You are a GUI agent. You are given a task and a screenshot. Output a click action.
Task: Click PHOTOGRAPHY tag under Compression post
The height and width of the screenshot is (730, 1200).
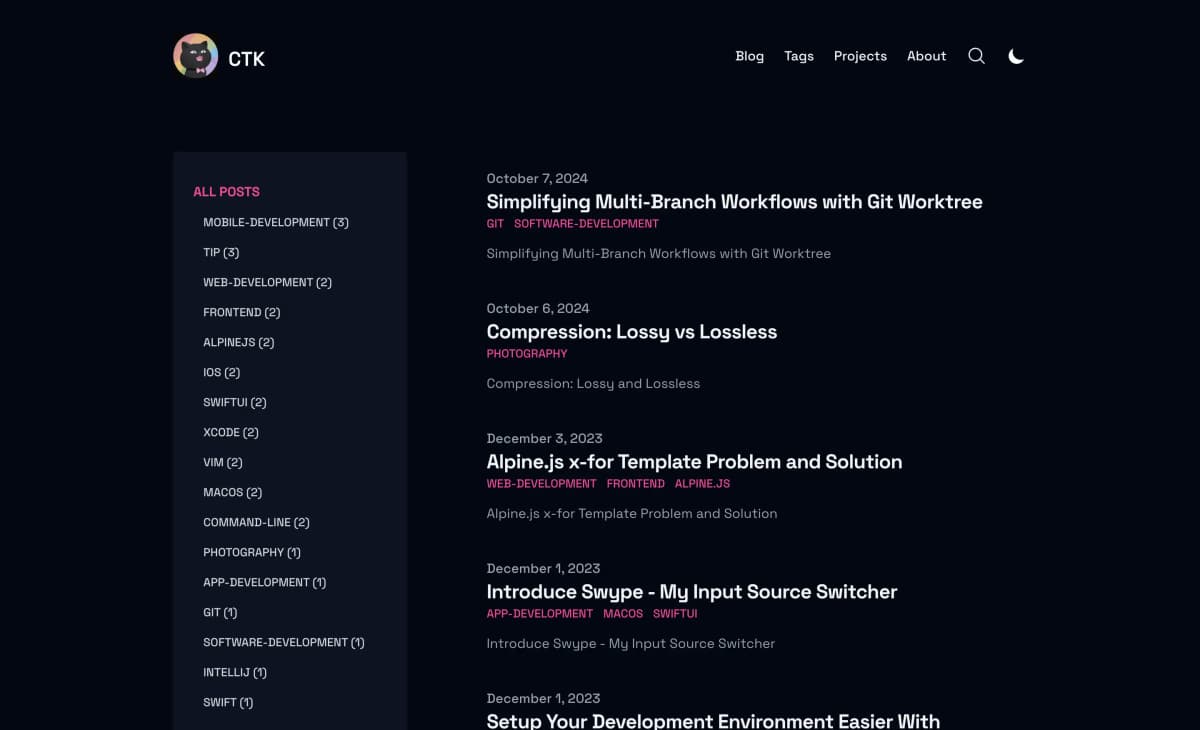click(526, 354)
